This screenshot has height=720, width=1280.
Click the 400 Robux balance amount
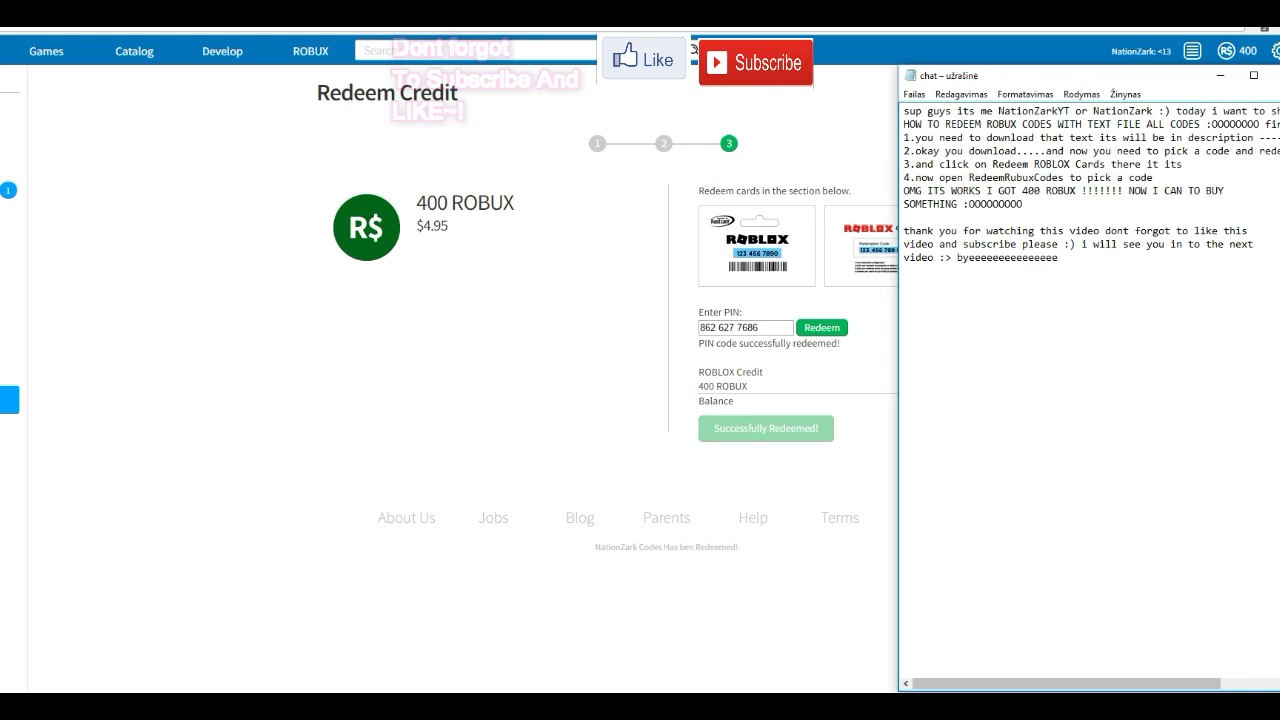(1248, 51)
